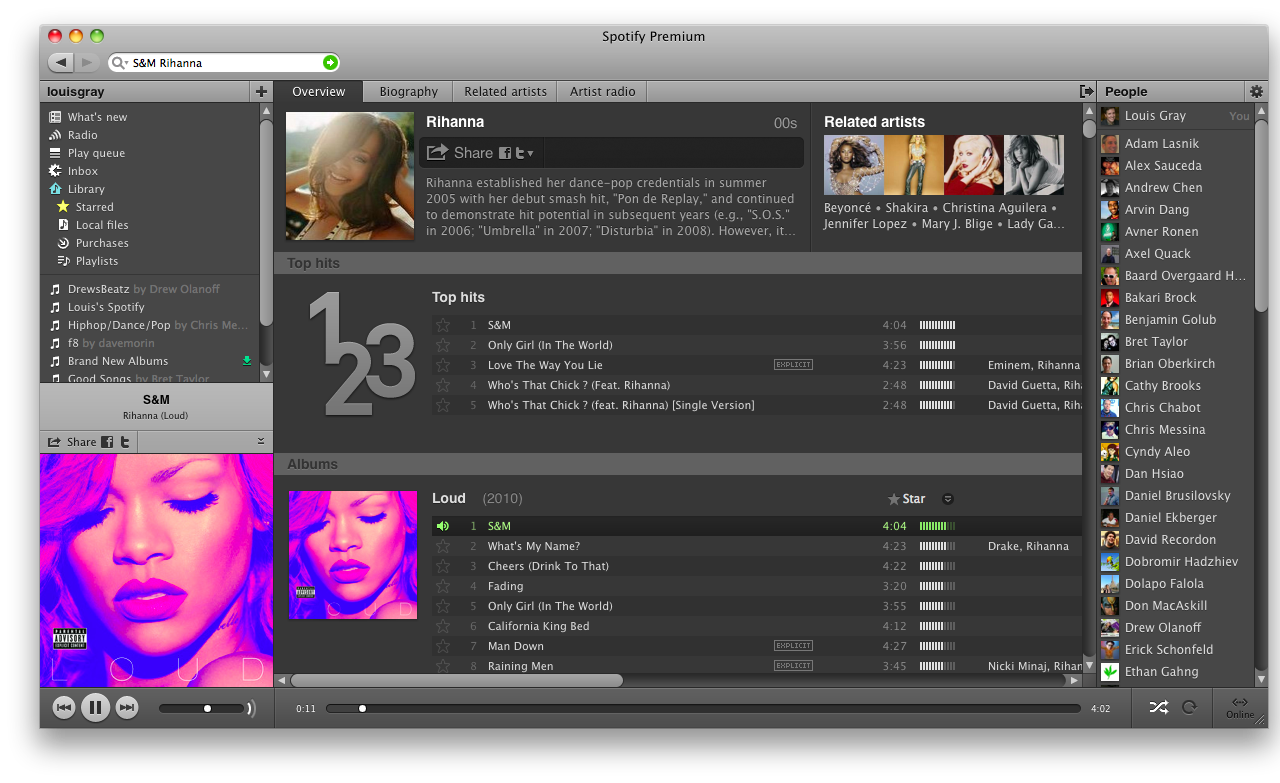
Task: Open the Related artists tab
Action: tap(505, 92)
